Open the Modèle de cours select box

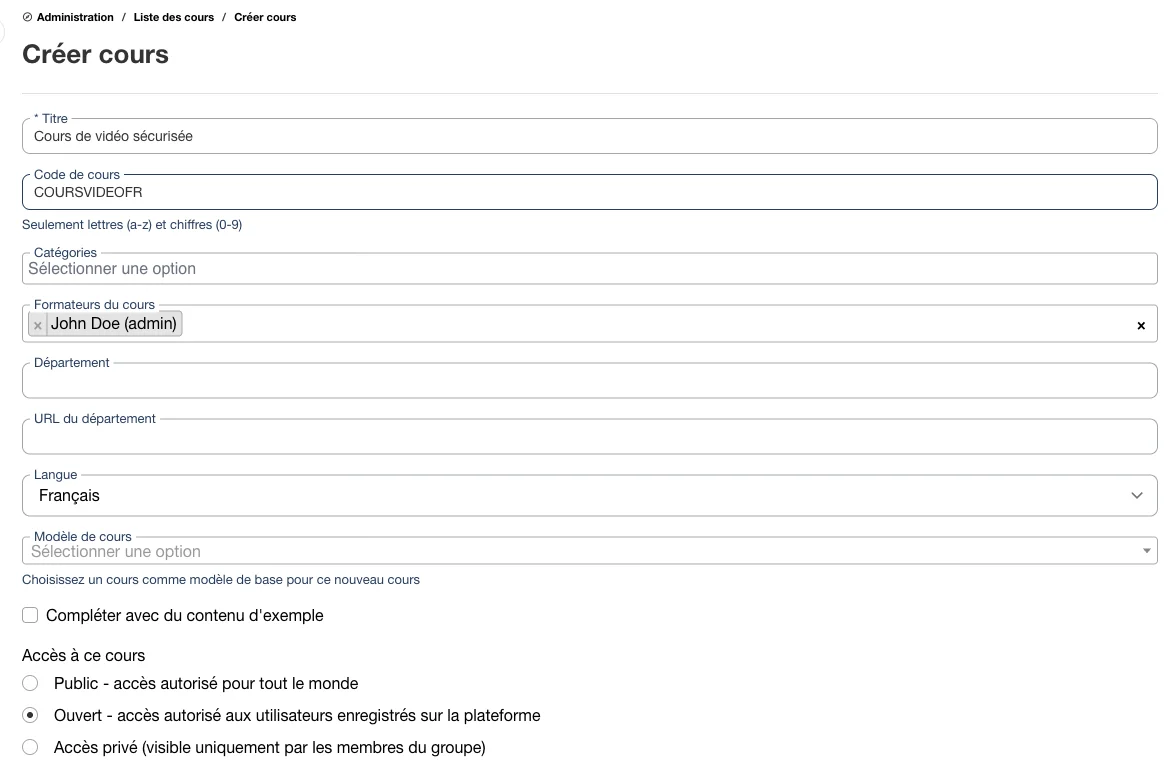coord(589,551)
